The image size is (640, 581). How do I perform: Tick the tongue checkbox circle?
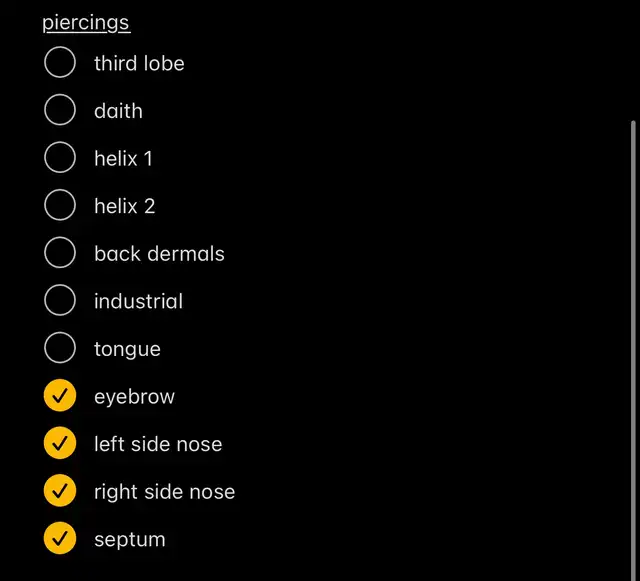pyautogui.click(x=60, y=347)
